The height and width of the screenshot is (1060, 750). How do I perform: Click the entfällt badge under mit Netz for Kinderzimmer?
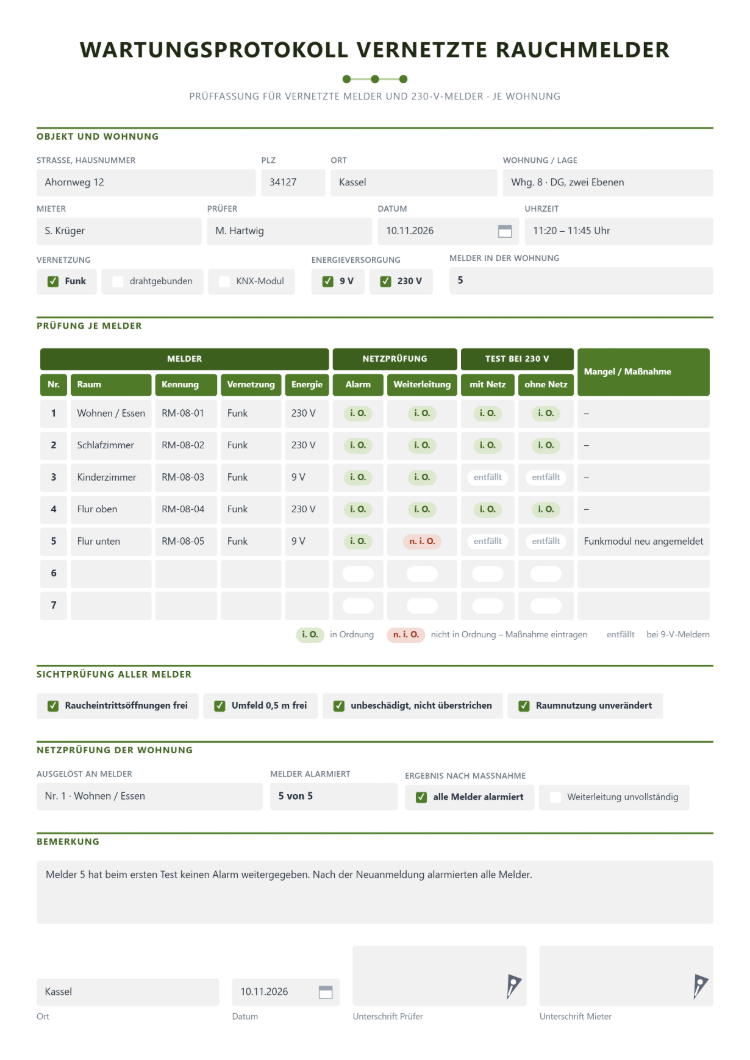[488, 477]
